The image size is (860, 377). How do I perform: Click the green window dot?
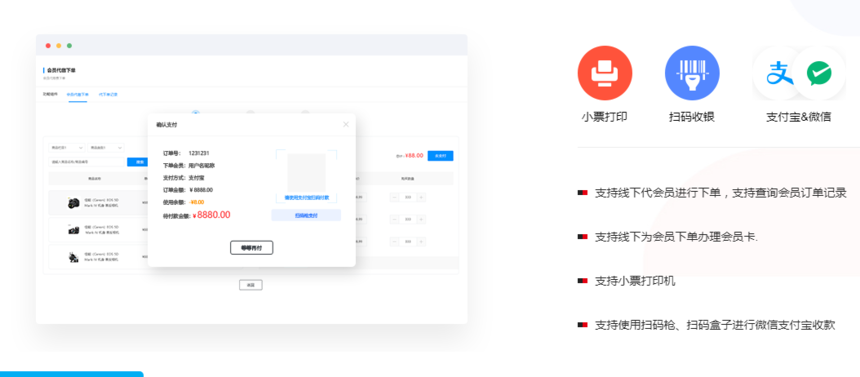coord(69,46)
